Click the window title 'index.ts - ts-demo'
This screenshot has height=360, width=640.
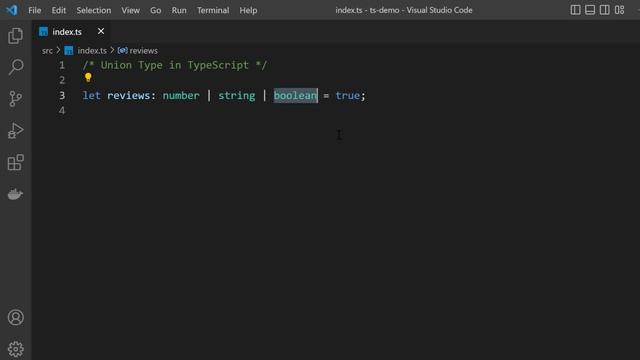coord(404,10)
